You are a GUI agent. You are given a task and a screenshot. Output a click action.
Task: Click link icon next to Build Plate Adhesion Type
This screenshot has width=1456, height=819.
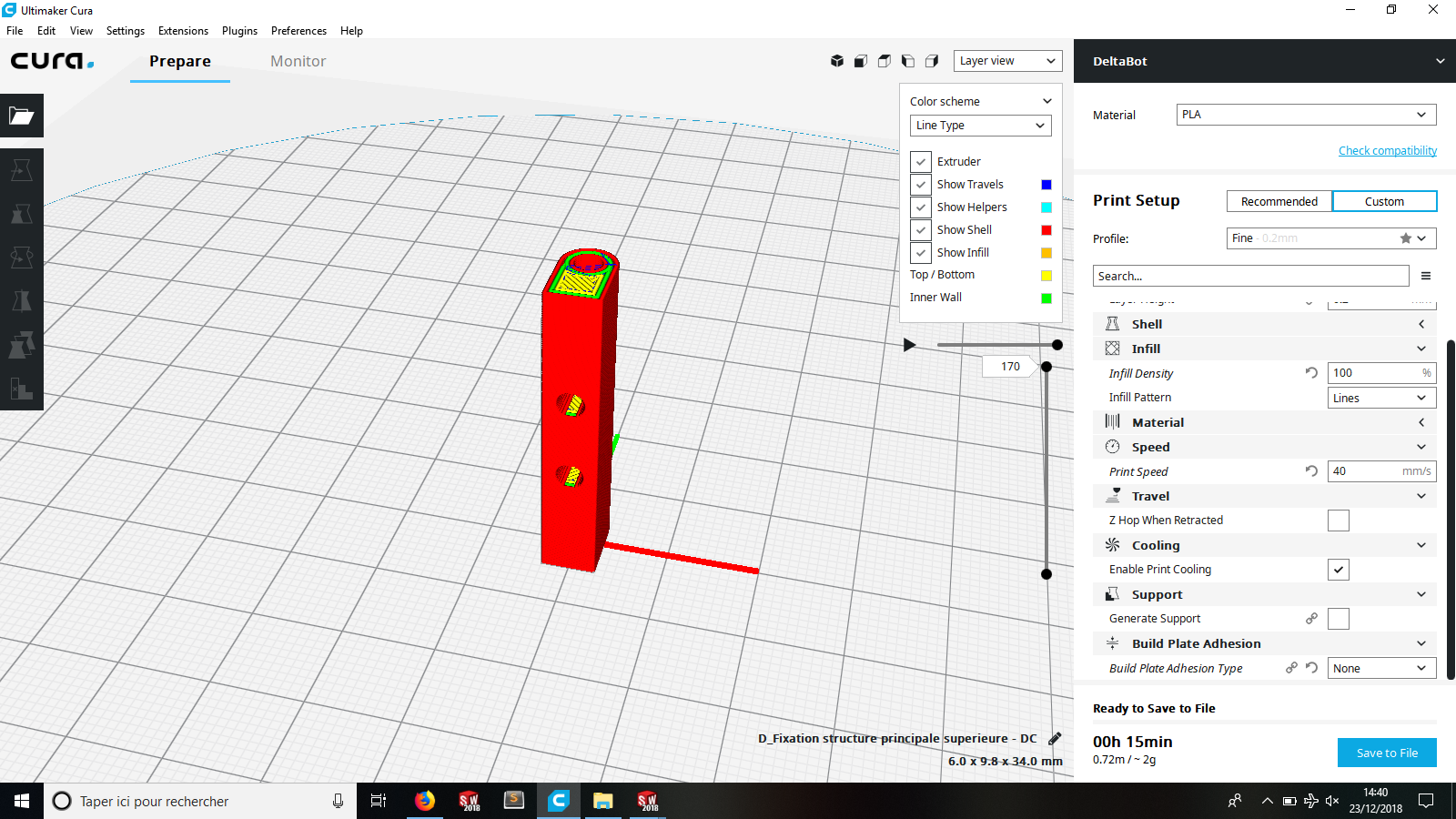(x=1291, y=668)
